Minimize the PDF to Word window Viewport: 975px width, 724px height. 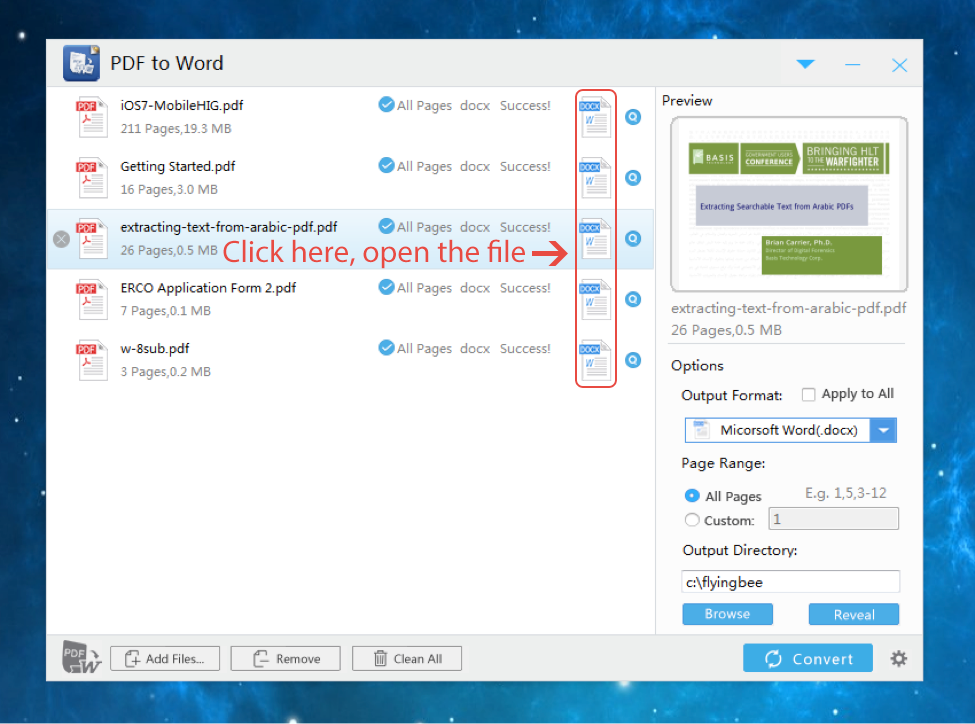853,65
